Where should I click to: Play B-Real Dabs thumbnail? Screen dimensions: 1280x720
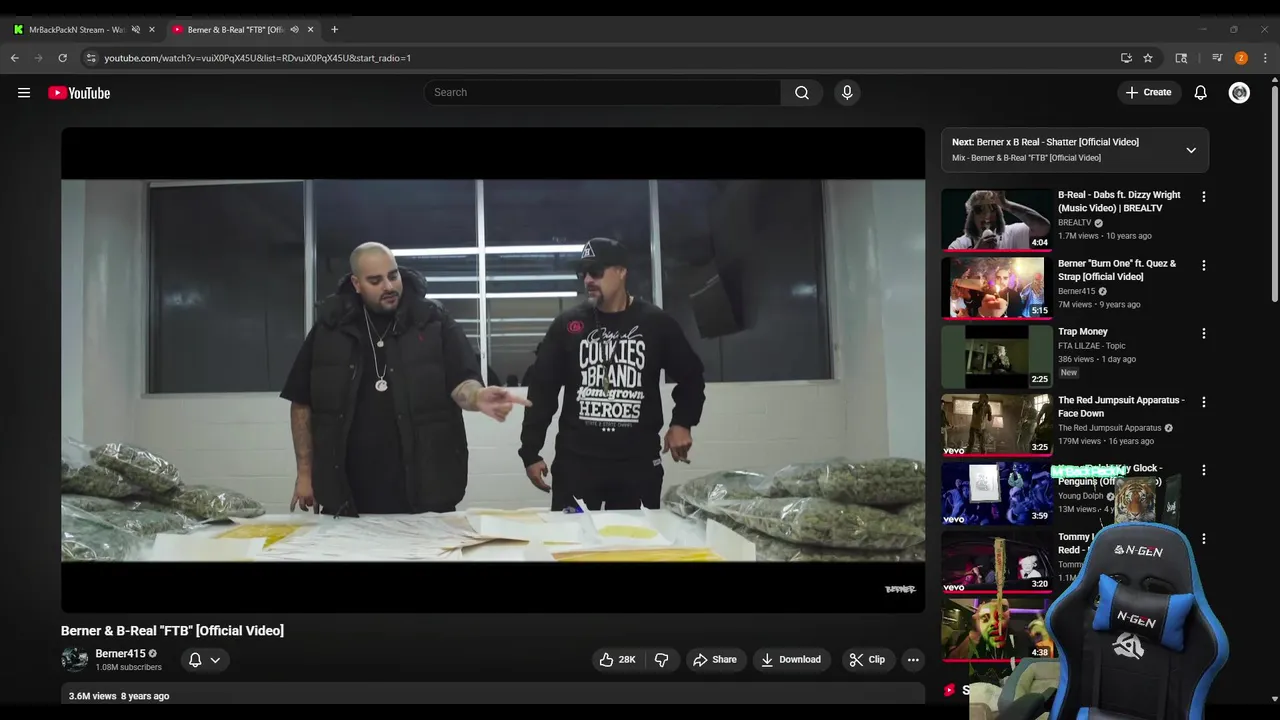(997, 220)
